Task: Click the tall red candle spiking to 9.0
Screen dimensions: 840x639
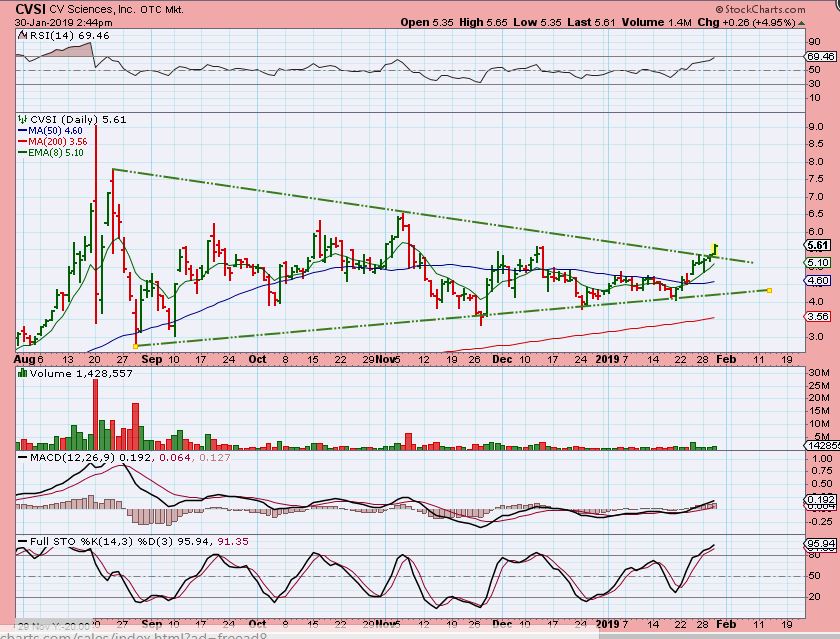Action: click(96, 224)
